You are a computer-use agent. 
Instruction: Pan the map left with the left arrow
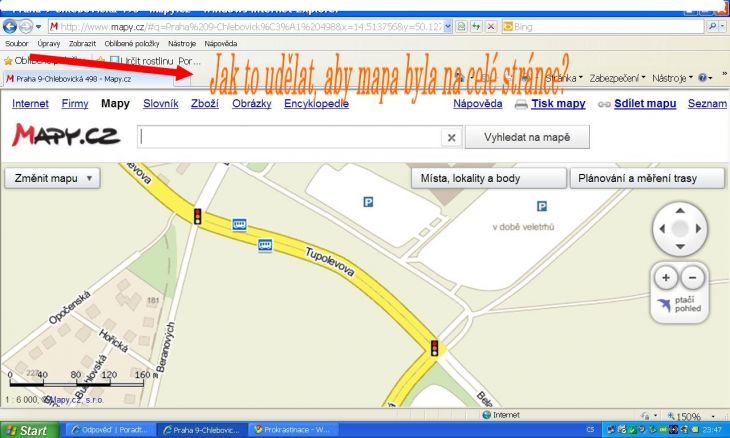point(662,229)
